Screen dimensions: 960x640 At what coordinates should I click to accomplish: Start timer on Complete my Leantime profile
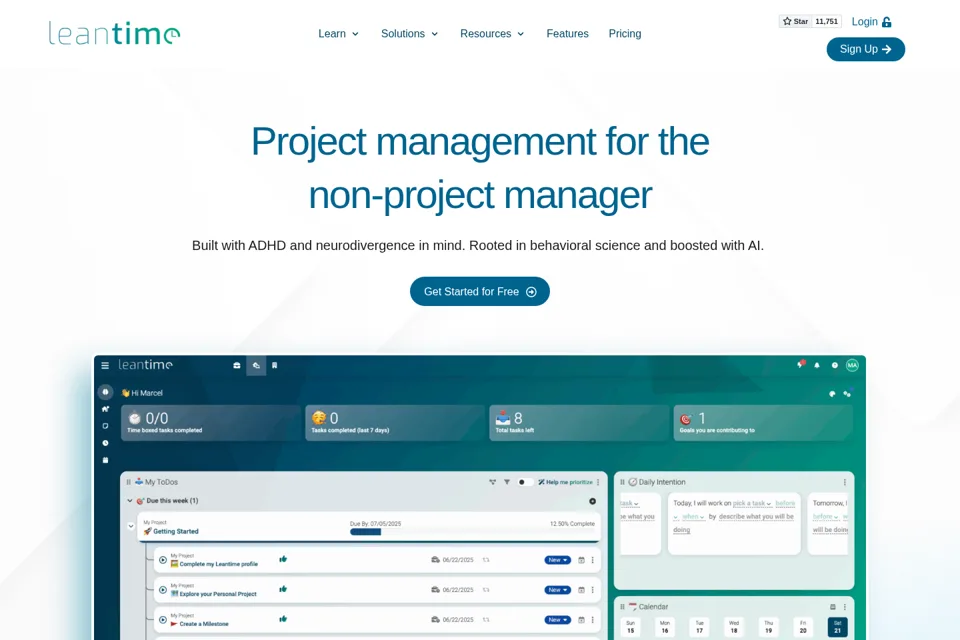coord(163,560)
